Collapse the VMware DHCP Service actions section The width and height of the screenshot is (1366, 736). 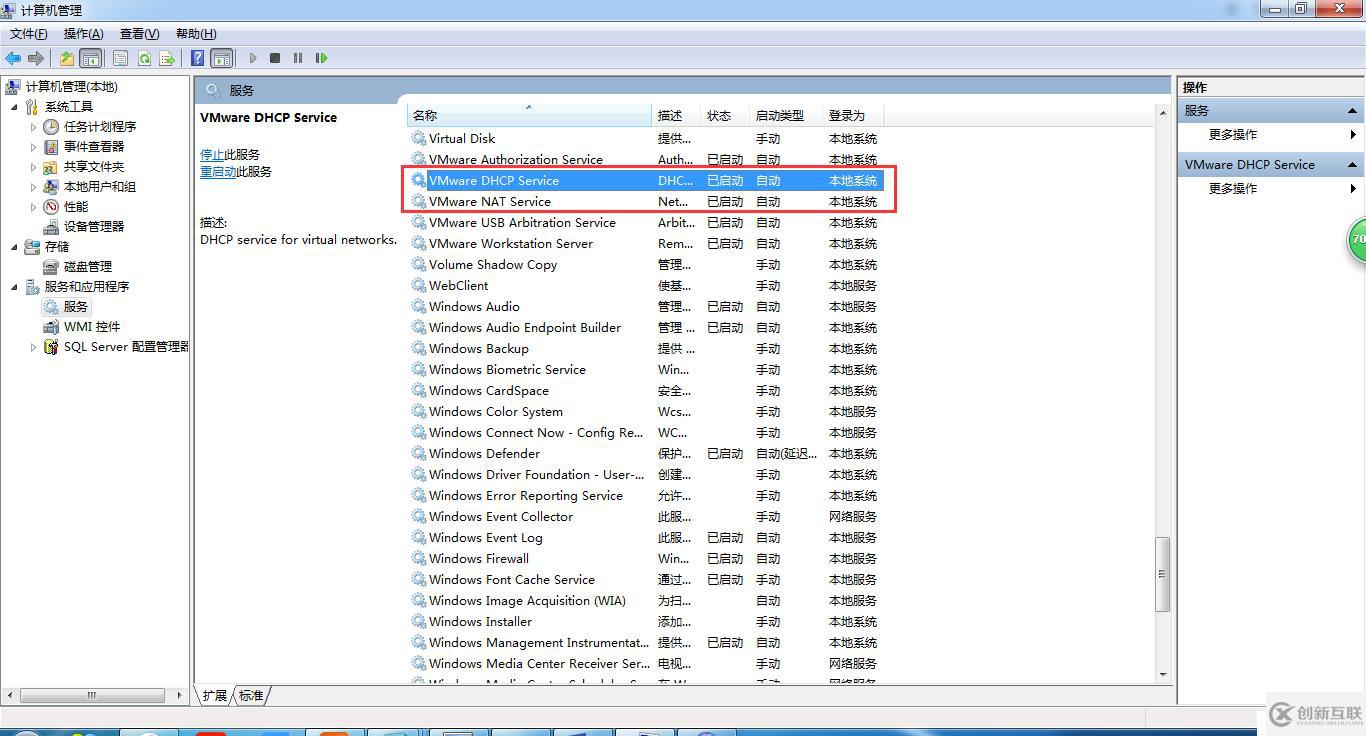tap(1353, 165)
